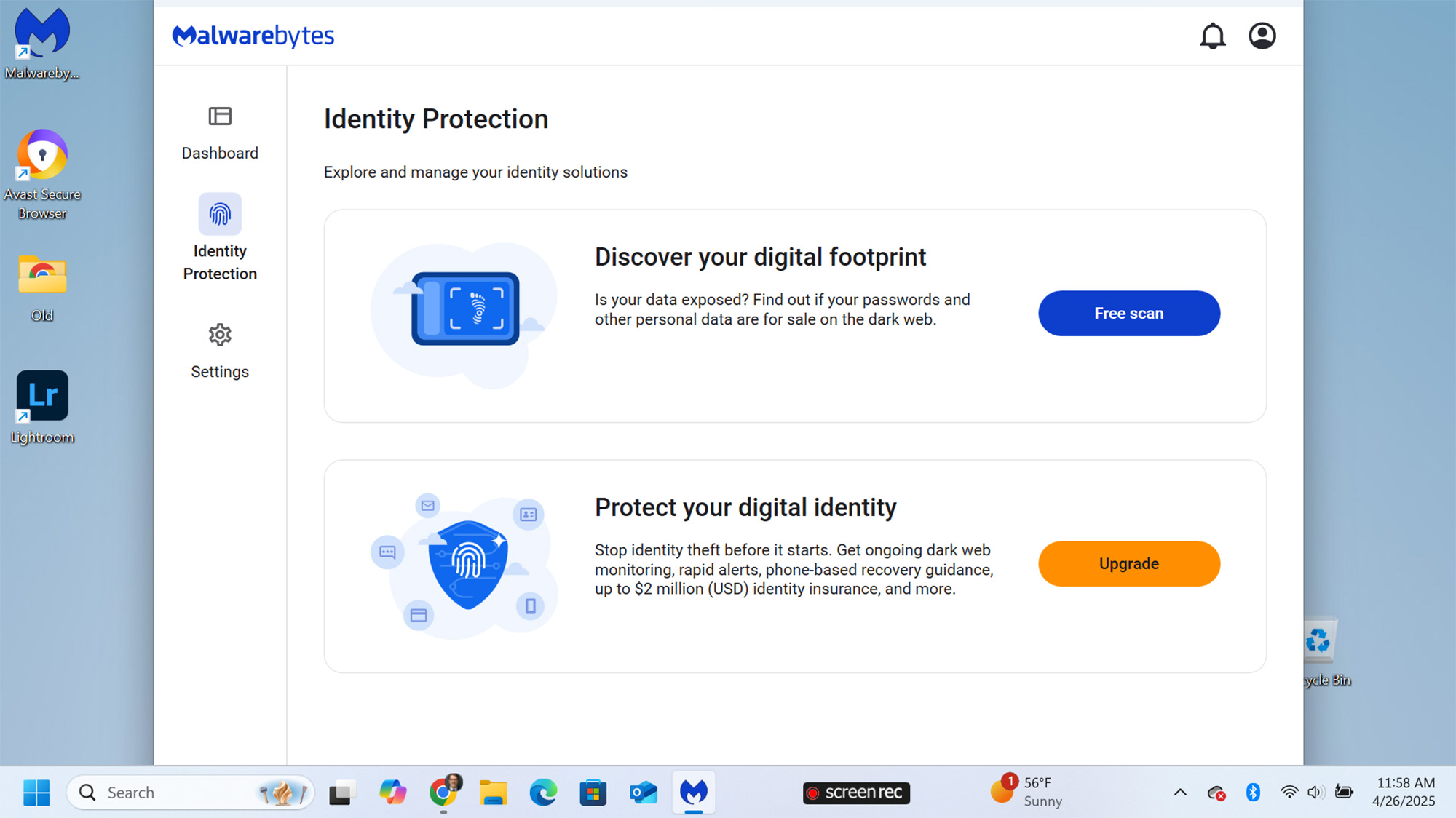Open the taskbar clock and date
The width and height of the screenshot is (1456, 818).
[1404, 792]
